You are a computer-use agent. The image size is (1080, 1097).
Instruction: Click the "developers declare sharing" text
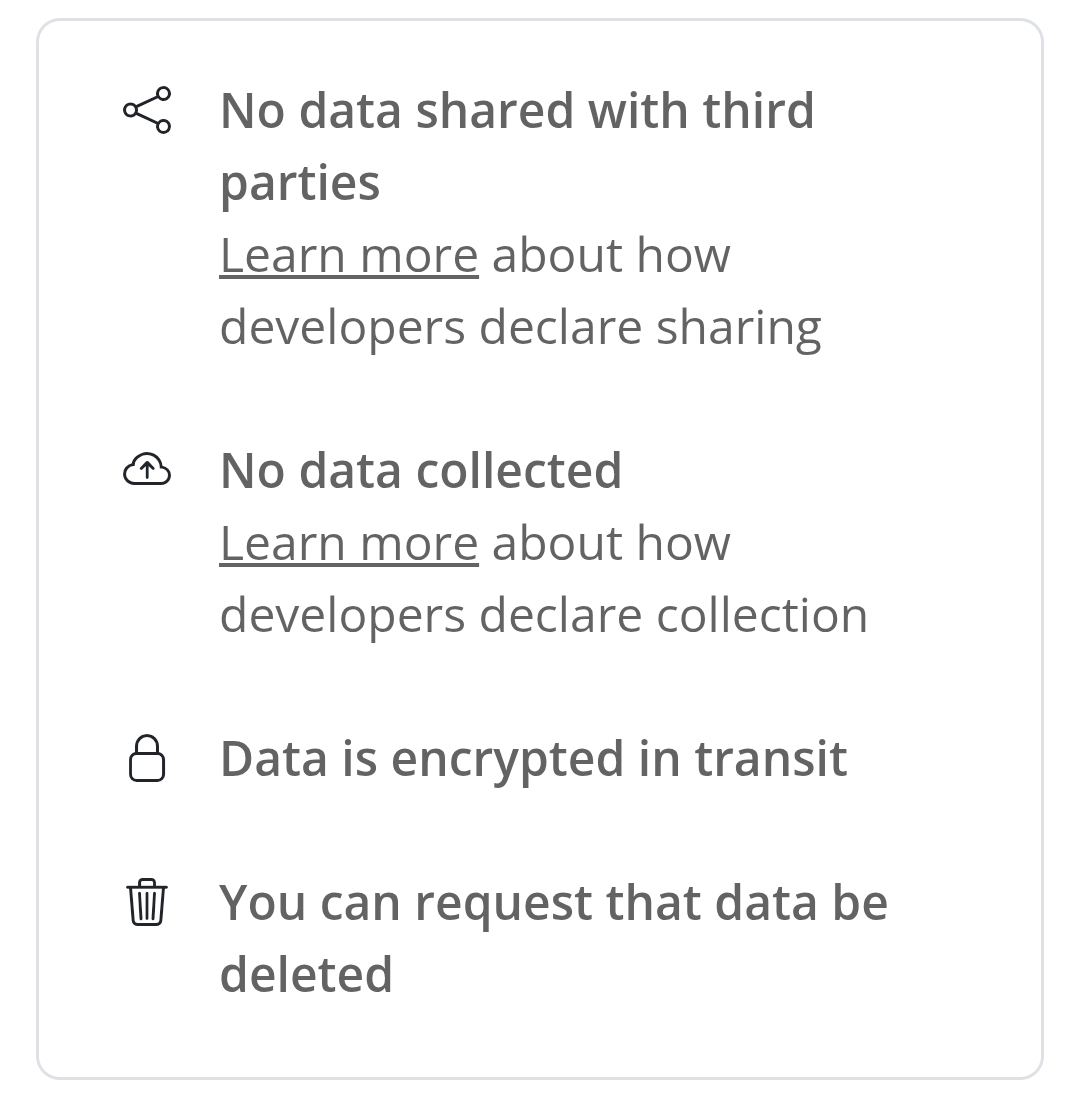[x=520, y=327]
